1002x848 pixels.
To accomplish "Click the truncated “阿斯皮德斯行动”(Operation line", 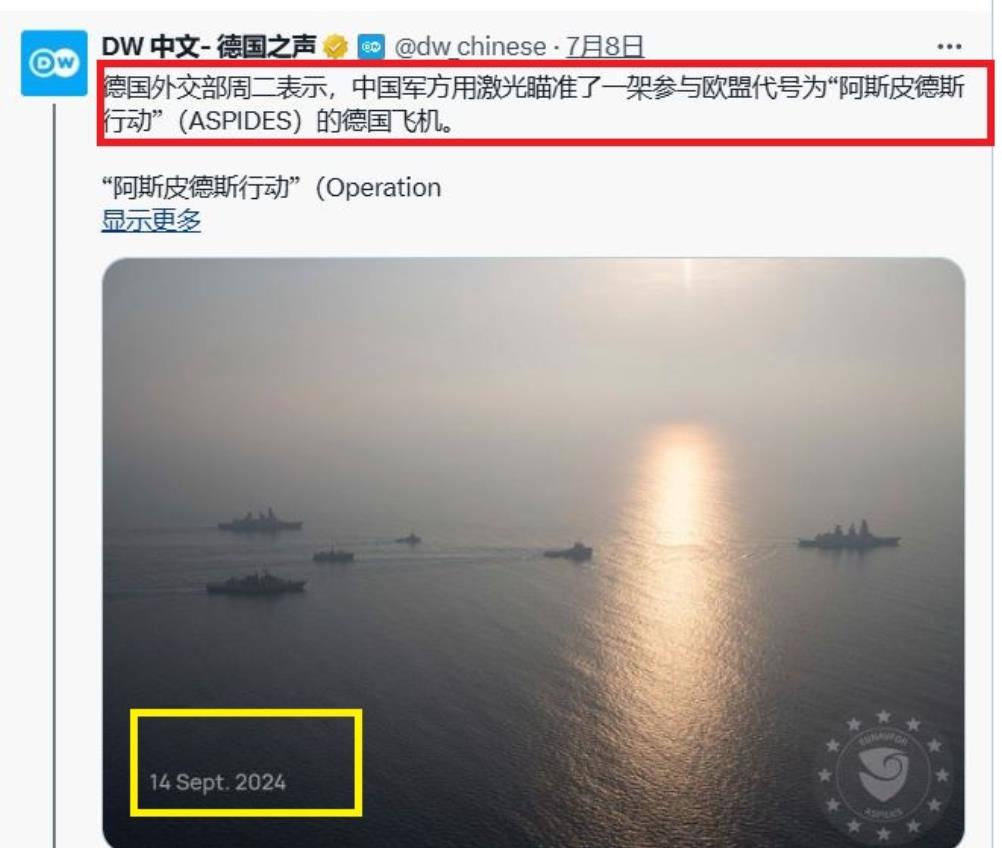I will click(x=272, y=188).
